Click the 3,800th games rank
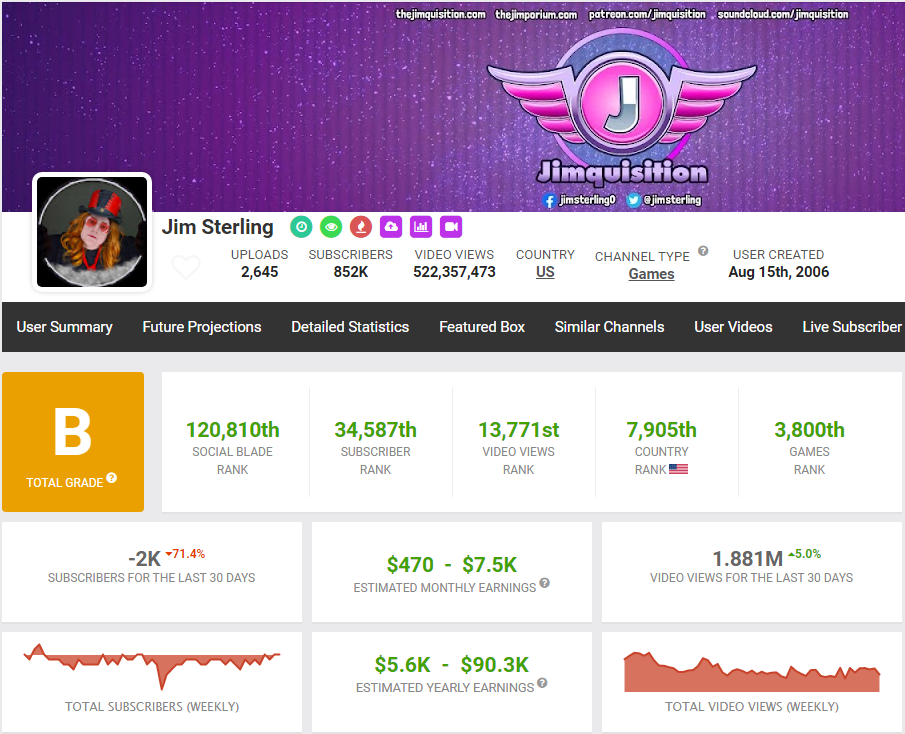The image size is (905, 734). [809, 430]
